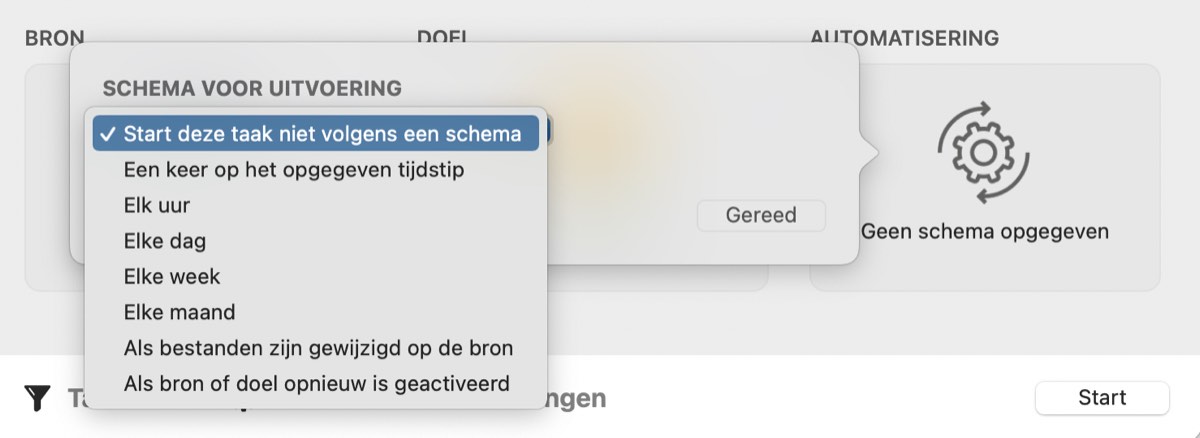
Task: Choose 'Als bron of doel opnieuw is geactiveerd'
Action: pos(316,383)
